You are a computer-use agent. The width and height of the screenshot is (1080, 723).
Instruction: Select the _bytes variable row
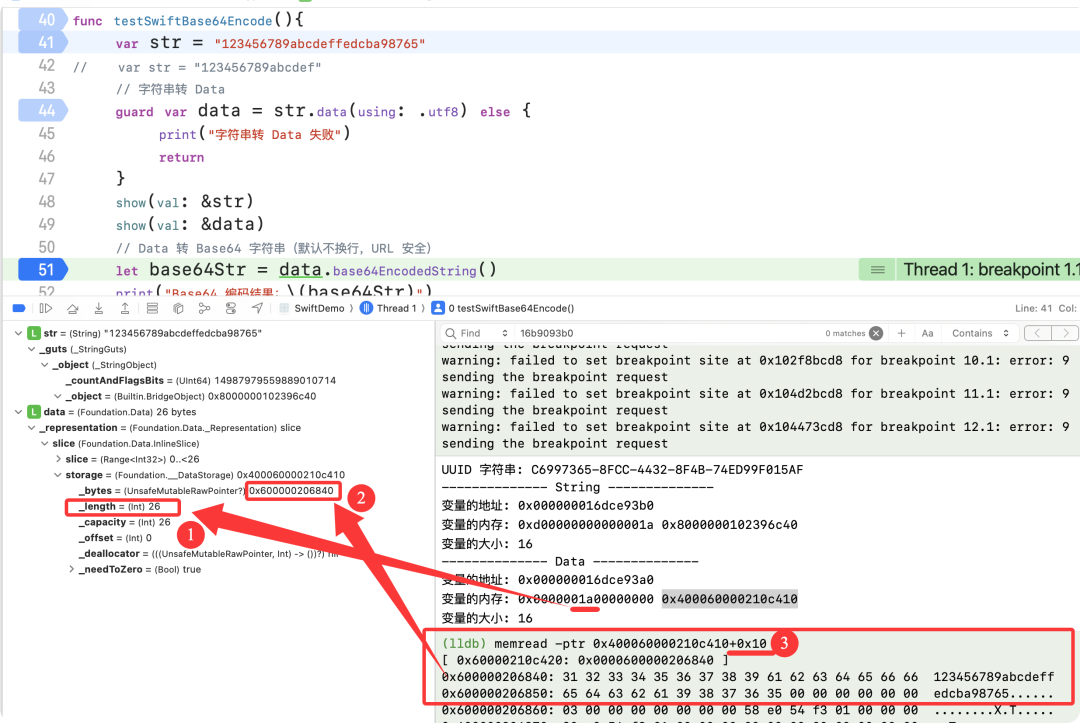point(207,491)
